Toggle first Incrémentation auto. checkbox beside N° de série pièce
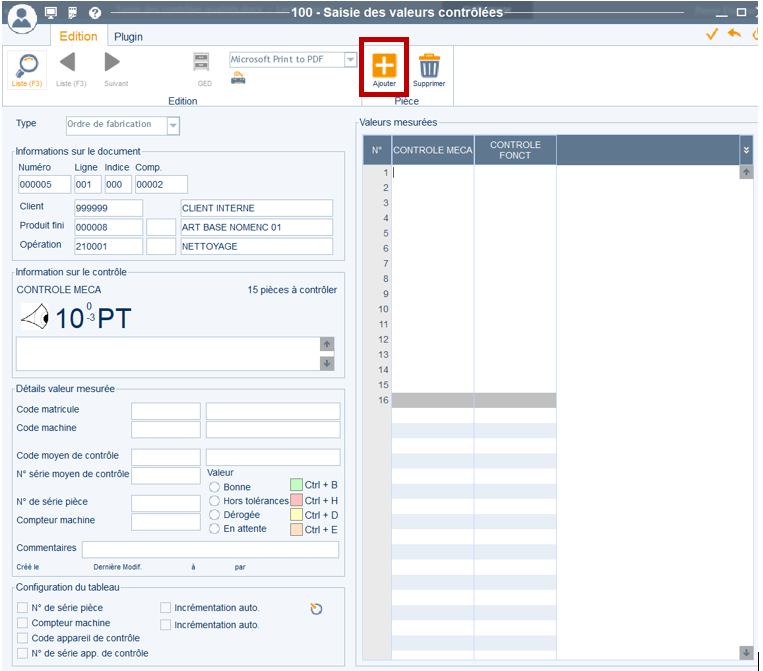The image size is (763, 671). [165, 608]
